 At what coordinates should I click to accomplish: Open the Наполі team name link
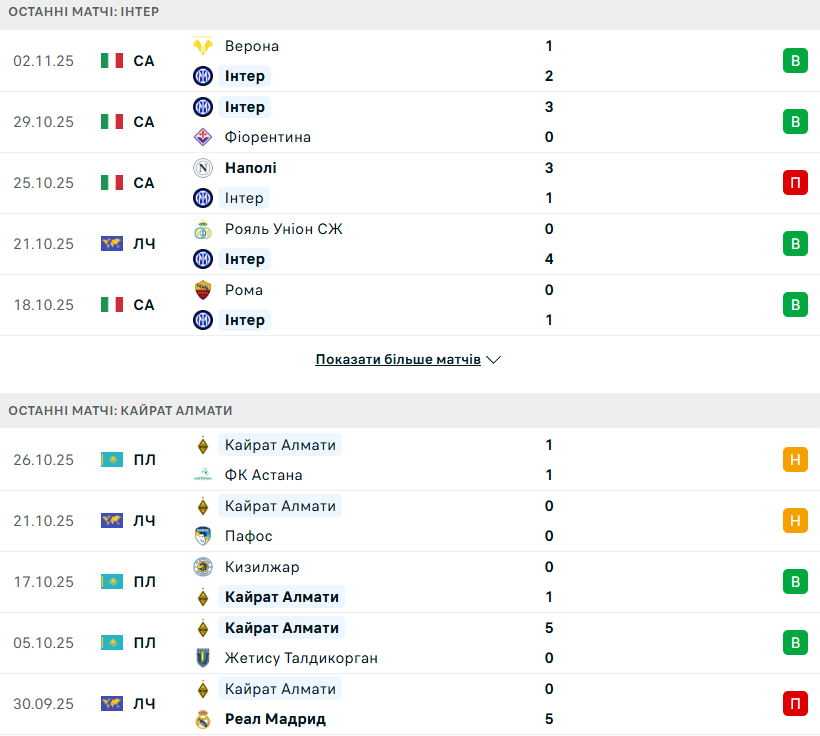pos(251,168)
